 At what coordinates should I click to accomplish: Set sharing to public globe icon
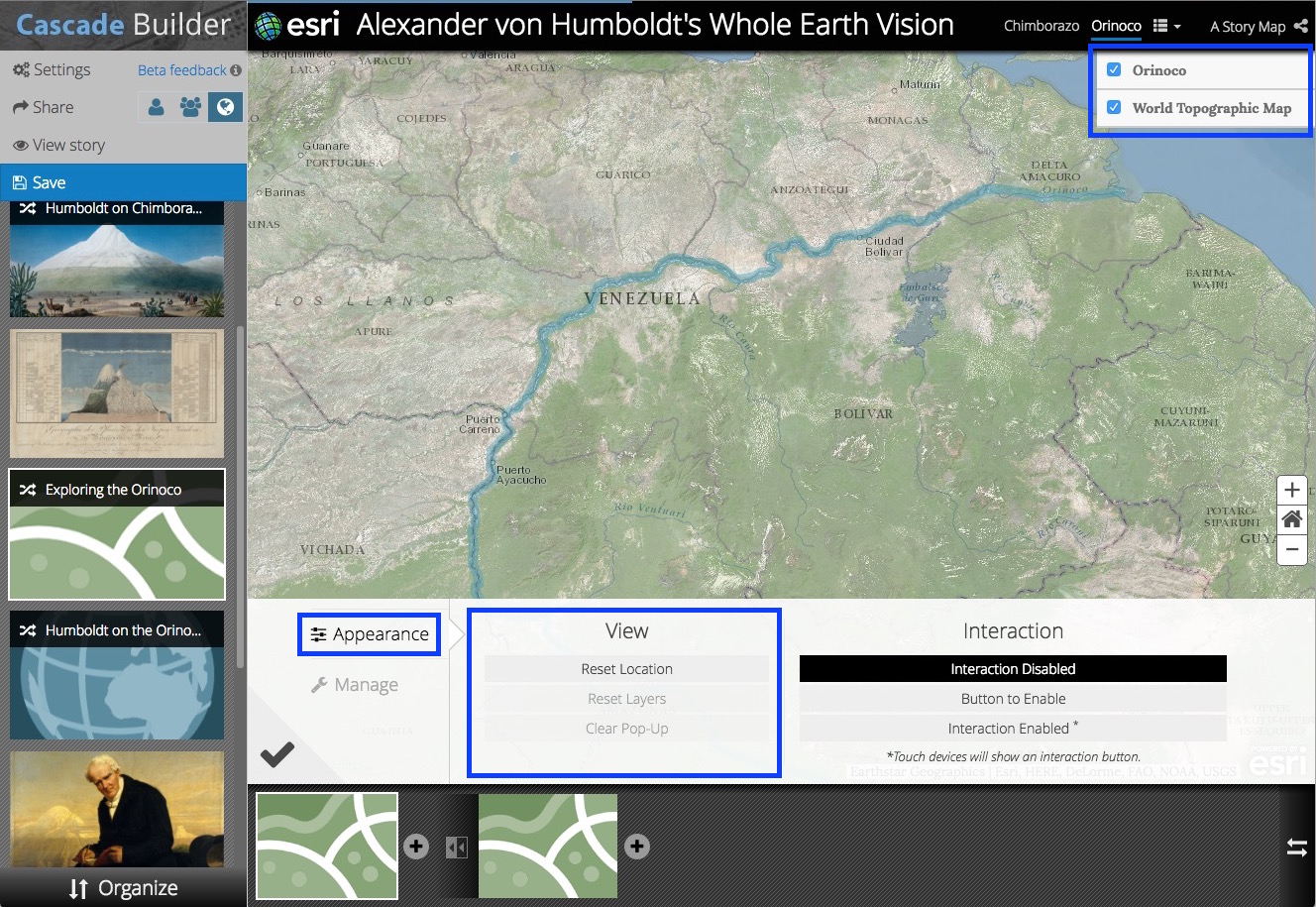click(225, 107)
